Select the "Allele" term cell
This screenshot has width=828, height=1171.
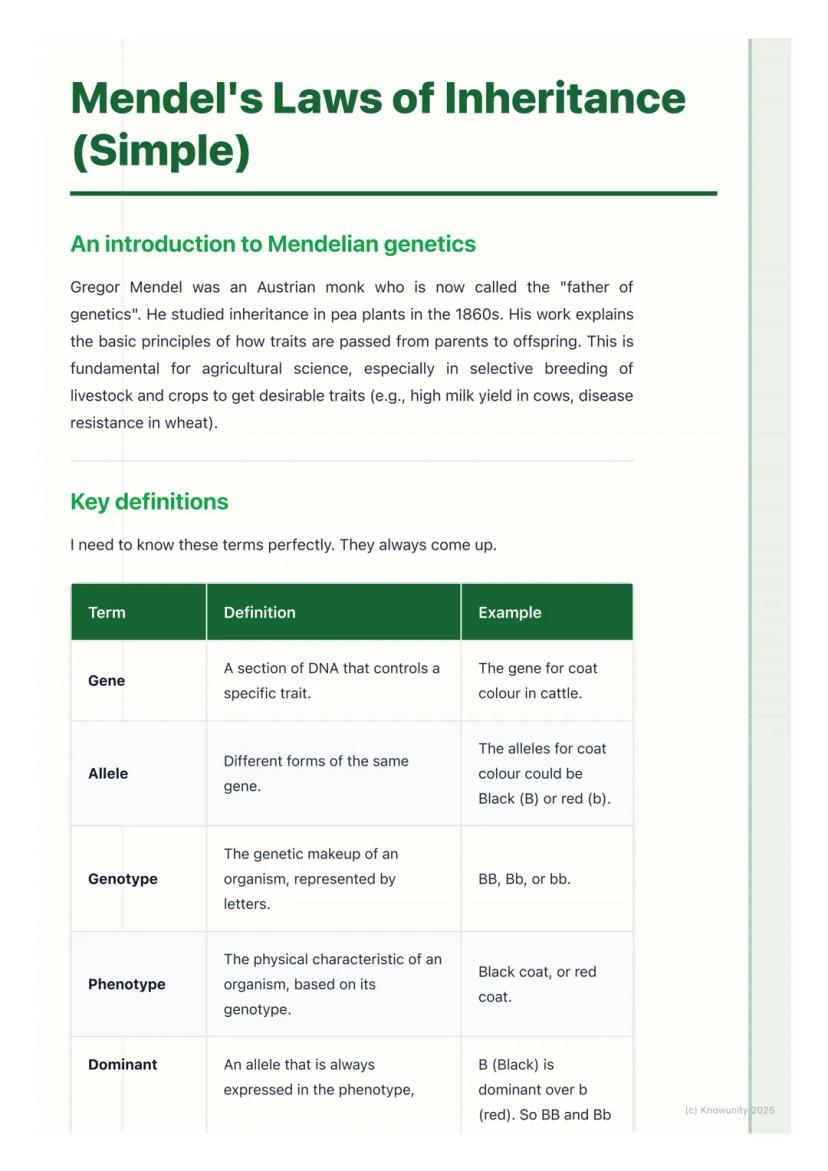tap(108, 773)
